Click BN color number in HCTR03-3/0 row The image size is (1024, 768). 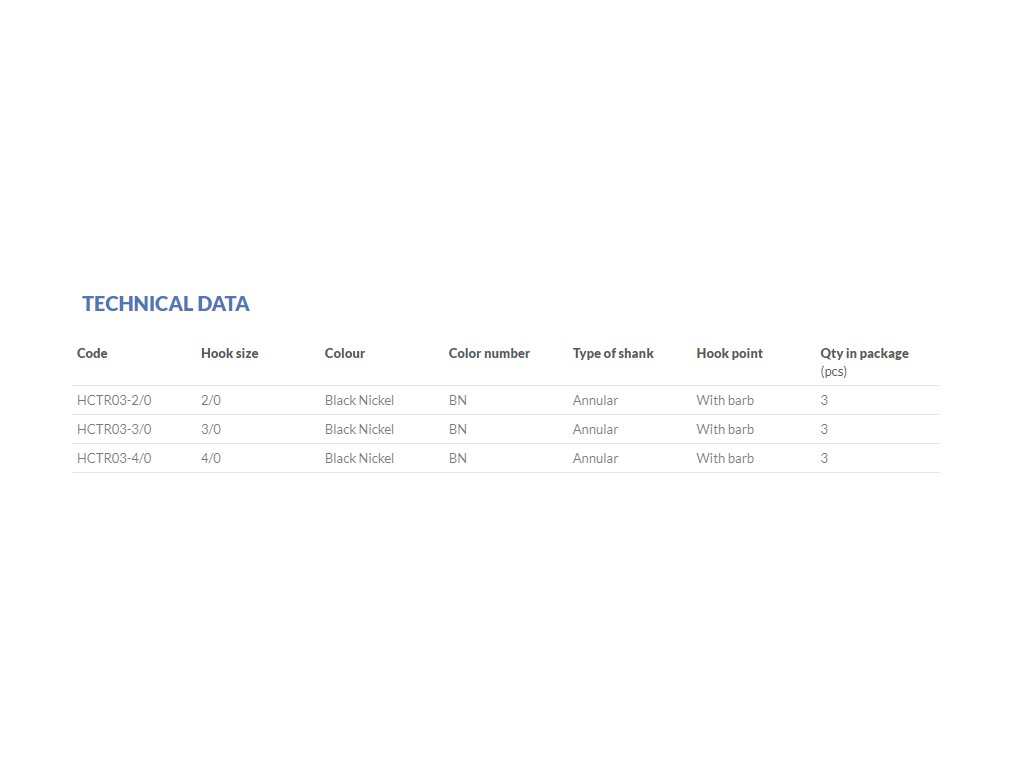tap(457, 429)
